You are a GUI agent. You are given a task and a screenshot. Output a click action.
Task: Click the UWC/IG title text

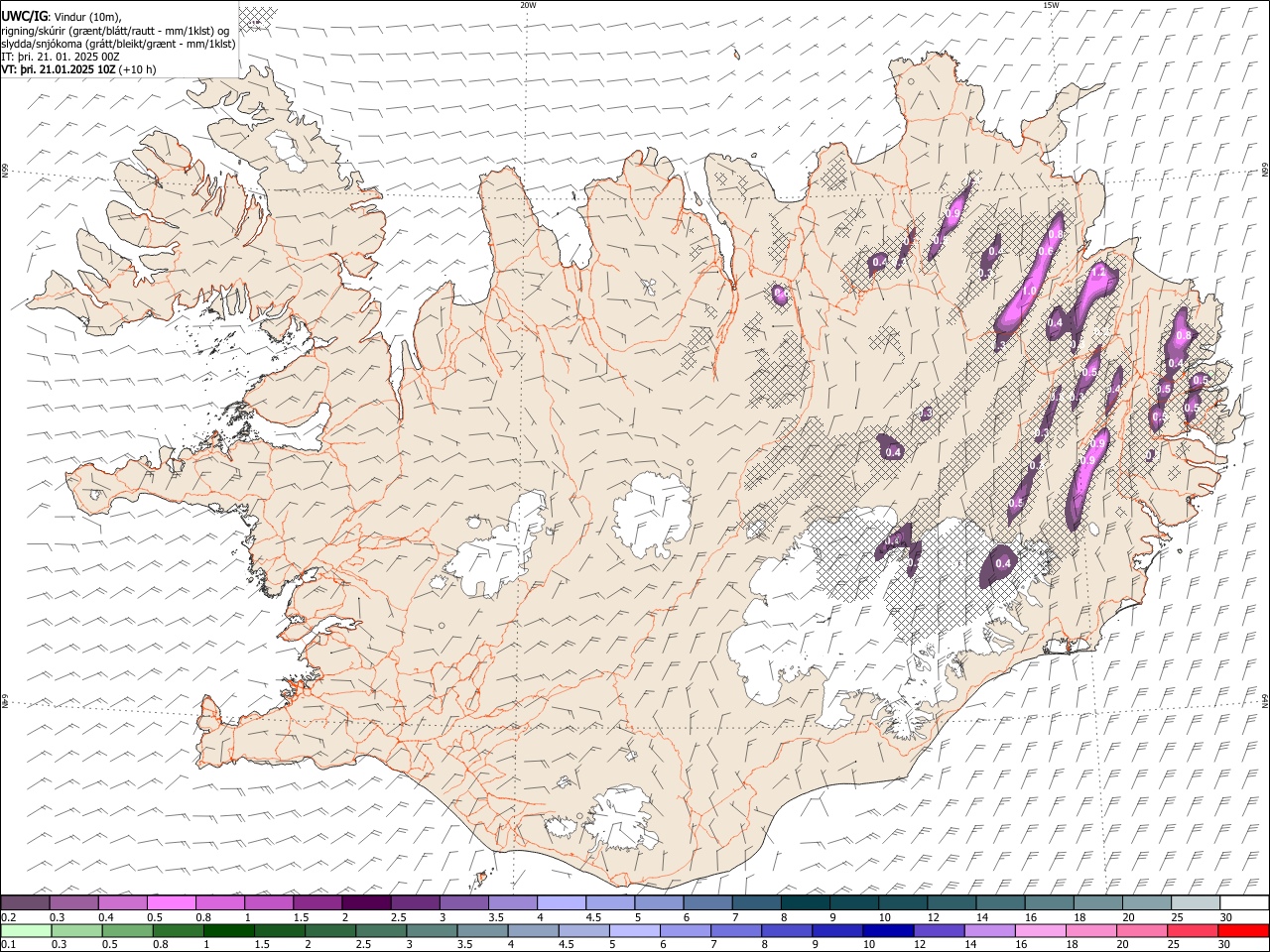[x=24, y=15]
